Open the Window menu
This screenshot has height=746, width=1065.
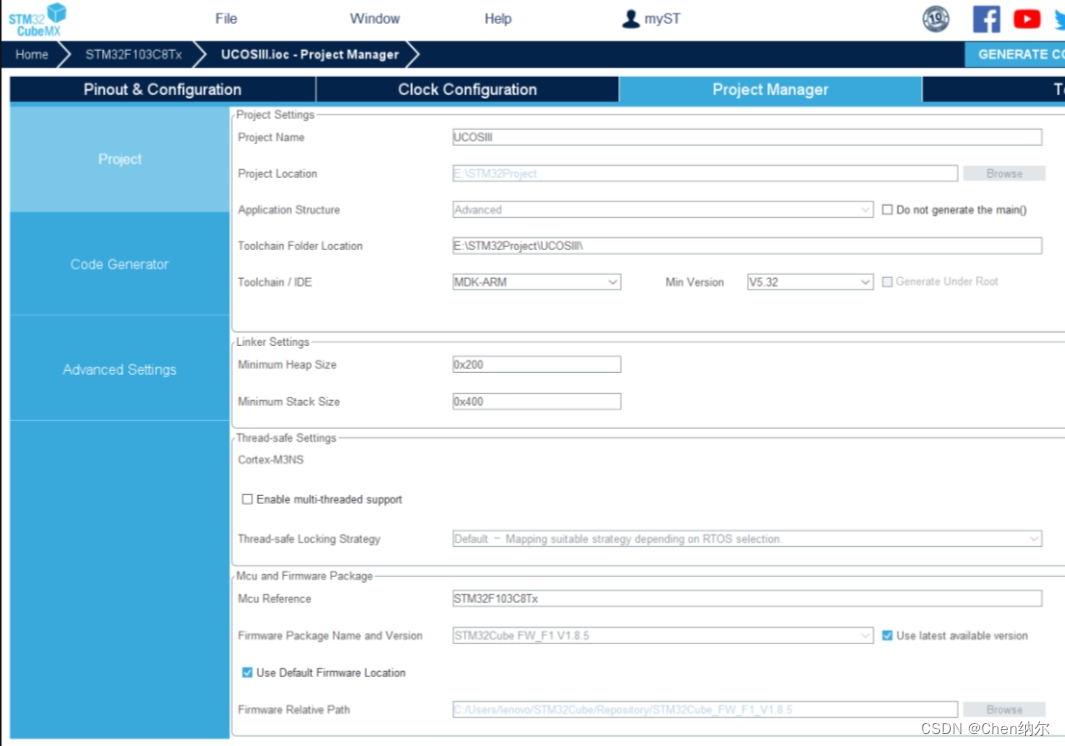coord(374,19)
